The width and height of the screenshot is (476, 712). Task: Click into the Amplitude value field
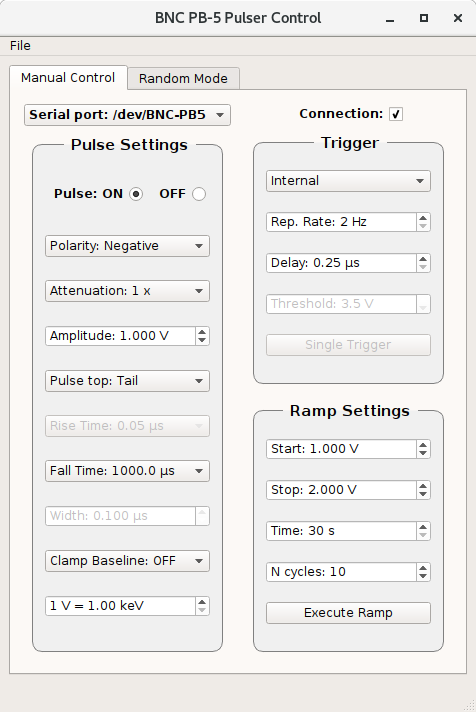pos(121,336)
